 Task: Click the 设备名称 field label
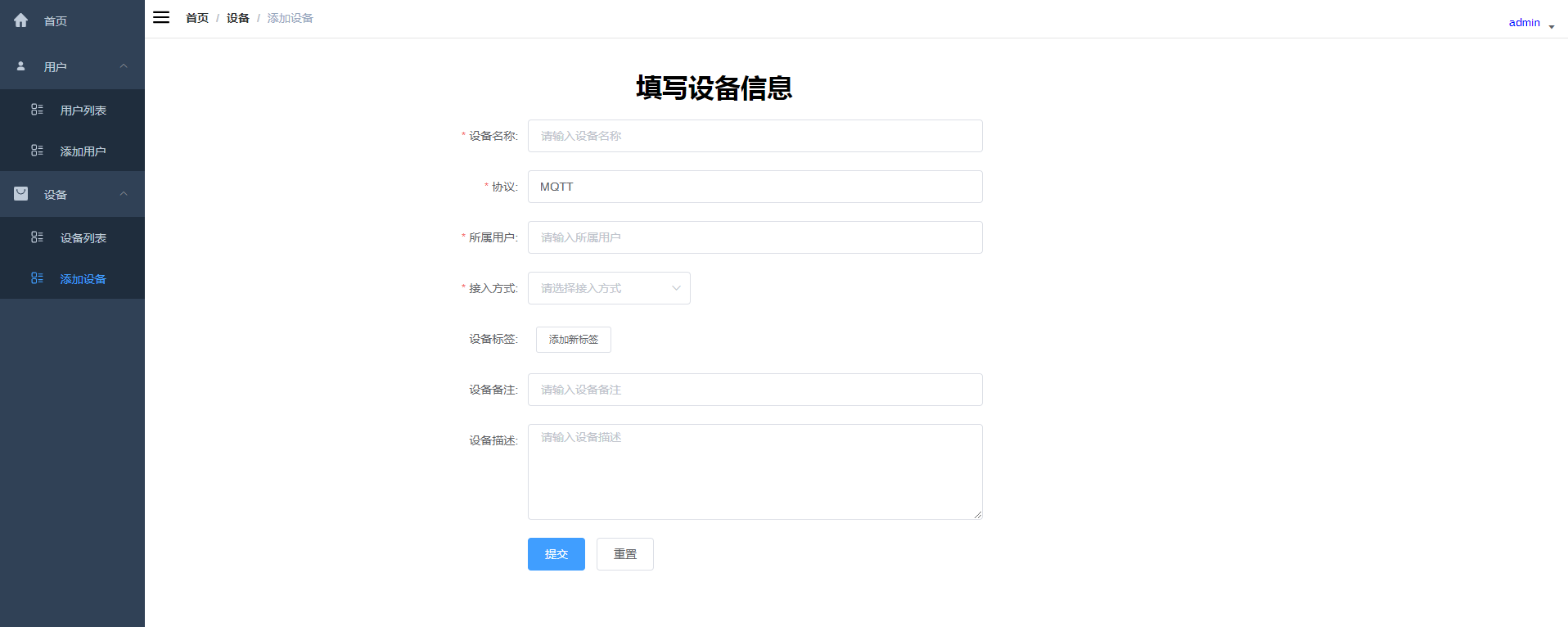pos(493,136)
